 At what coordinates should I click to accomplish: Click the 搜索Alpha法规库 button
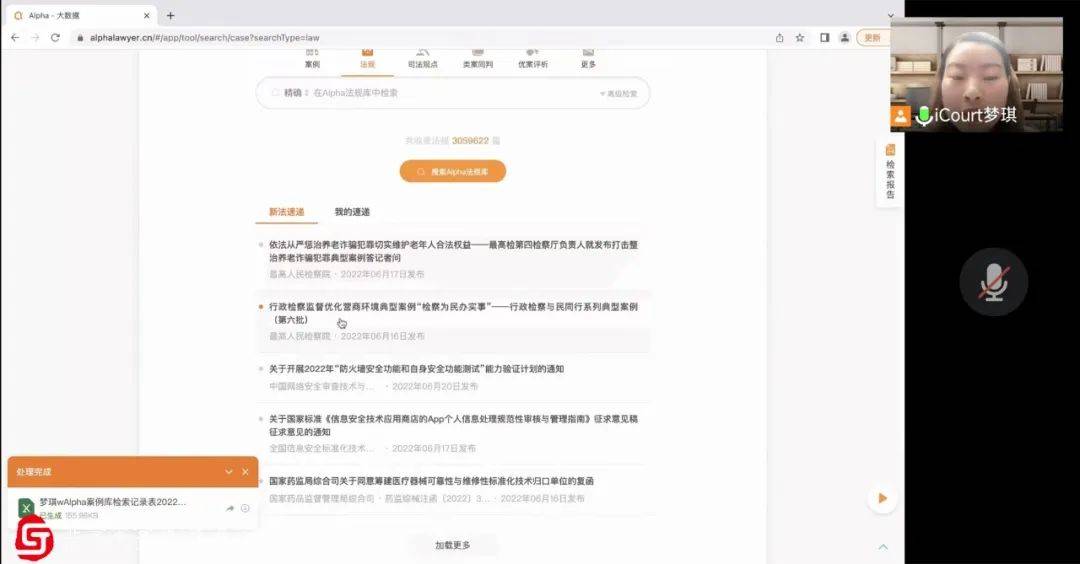453,172
